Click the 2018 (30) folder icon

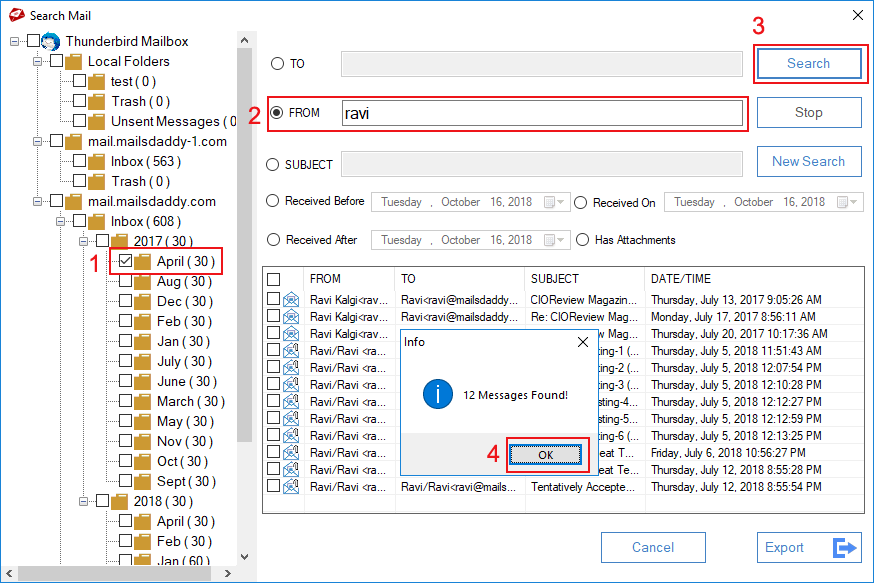point(119,502)
